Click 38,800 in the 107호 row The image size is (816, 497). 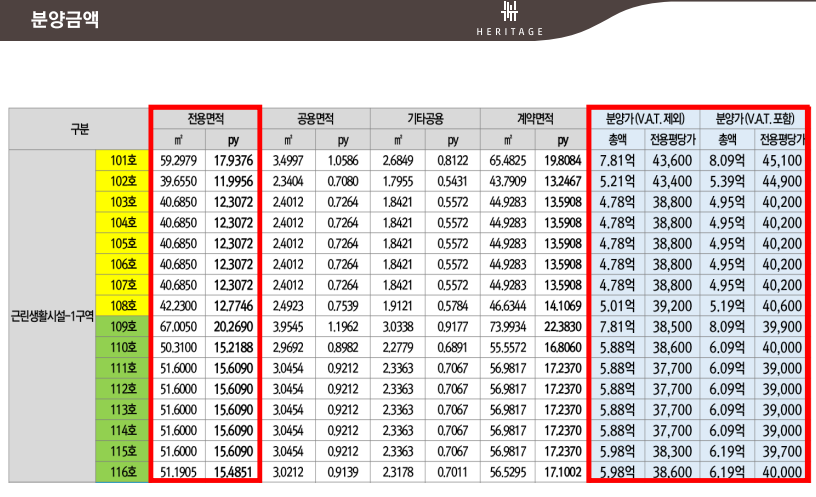(x=672, y=285)
